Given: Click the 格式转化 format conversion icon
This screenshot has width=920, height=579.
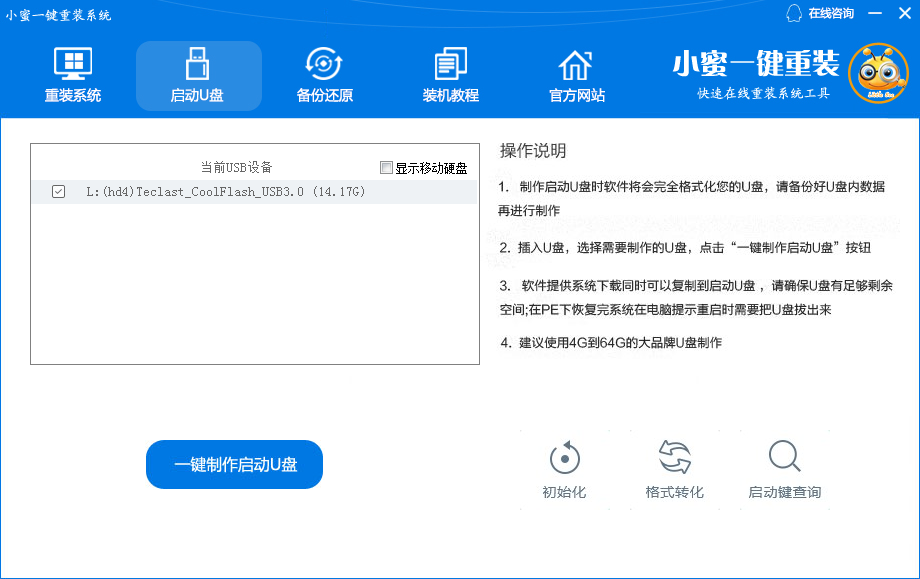Looking at the screenshot, I should click(674, 459).
